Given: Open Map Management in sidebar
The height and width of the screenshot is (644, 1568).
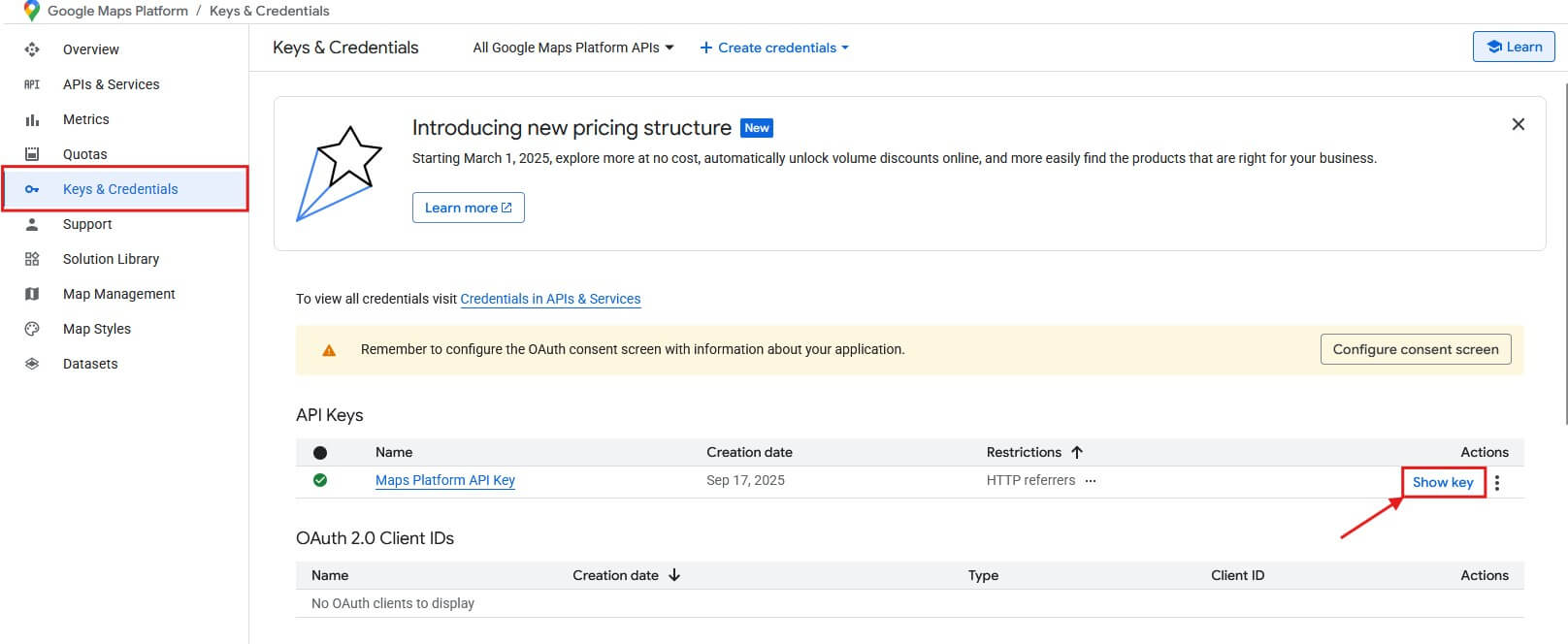Looking at the screenshot, I should click(x=118, y=294).
